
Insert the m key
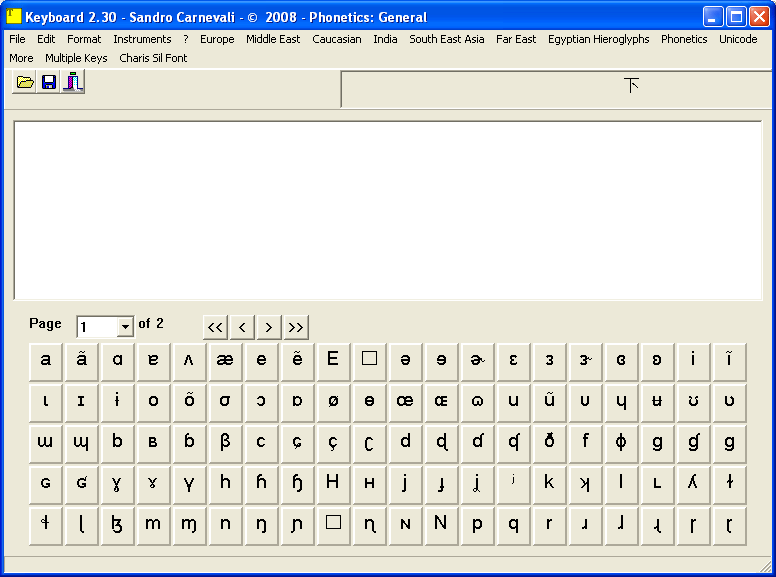[x=153, y=526]
